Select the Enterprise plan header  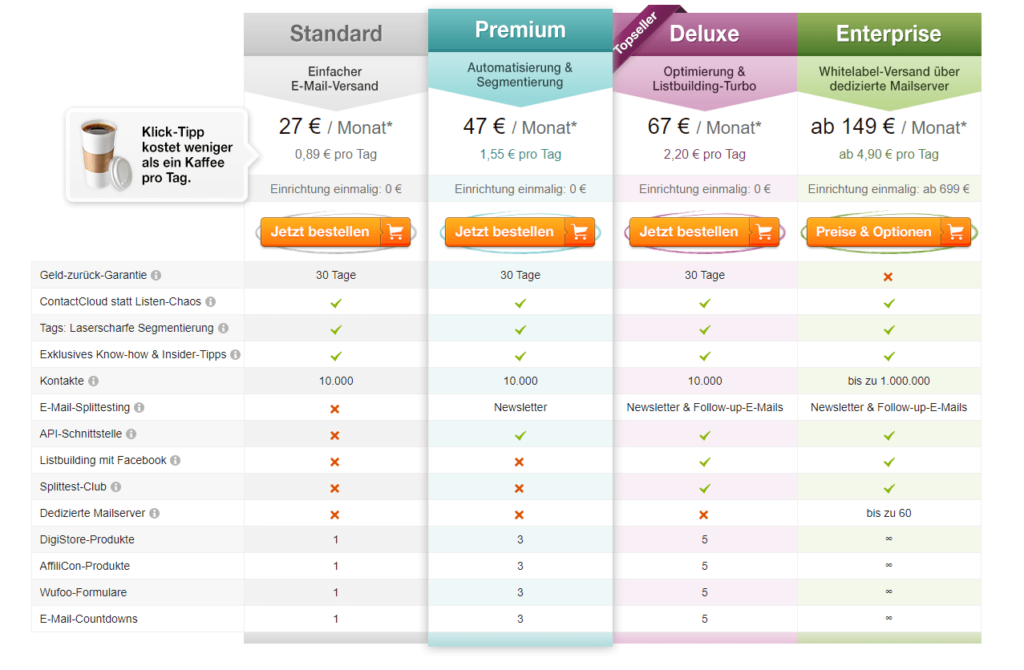point(889,34)
